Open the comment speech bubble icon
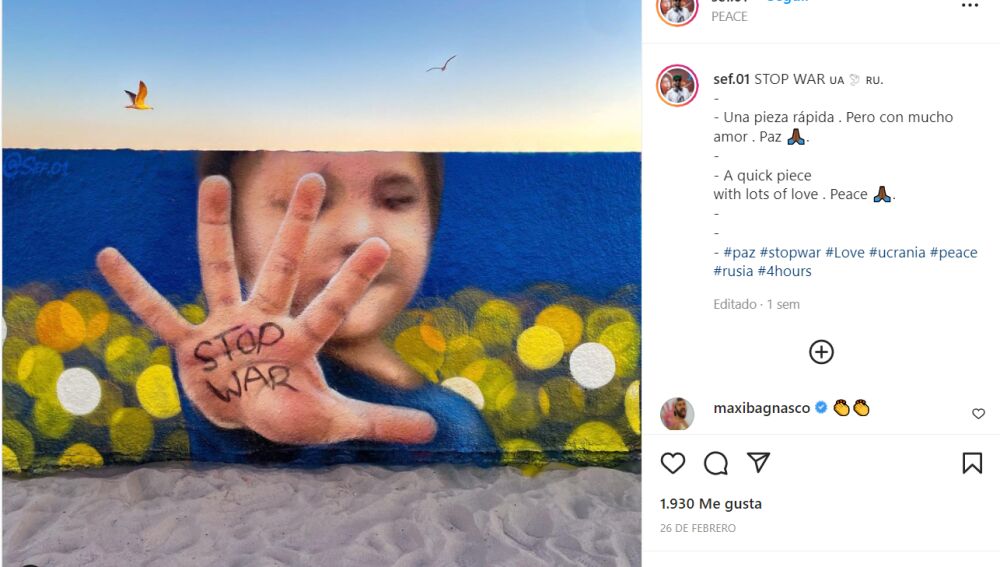The width and height of the screenshot is (1000, 567). click(716, 463)
